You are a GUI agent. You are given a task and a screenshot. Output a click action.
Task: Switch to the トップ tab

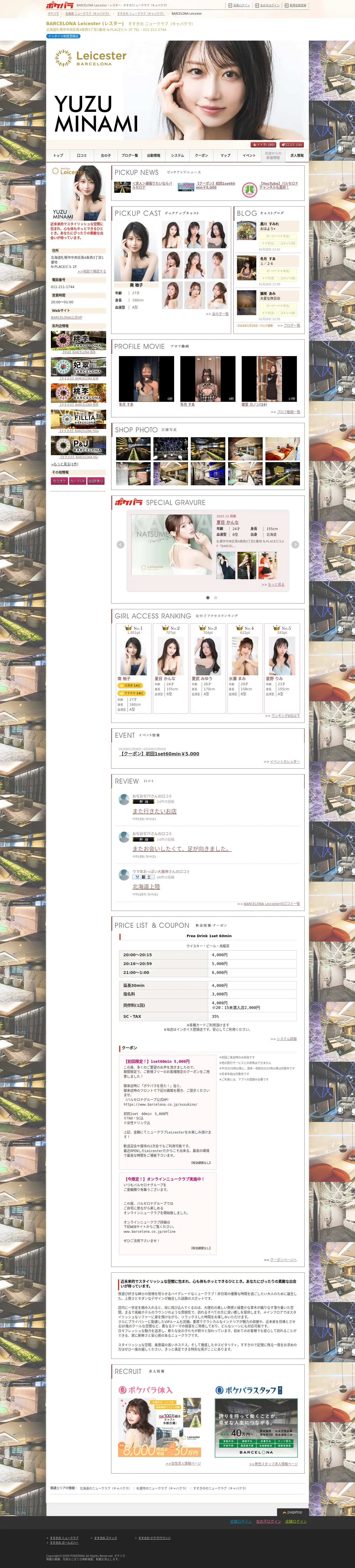coord(58,155)
